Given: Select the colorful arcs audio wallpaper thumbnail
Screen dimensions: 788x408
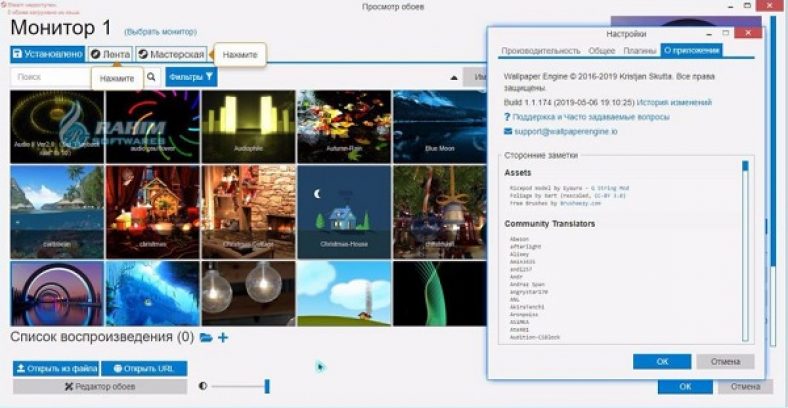Looking at the screenshot, I should 153,126.
